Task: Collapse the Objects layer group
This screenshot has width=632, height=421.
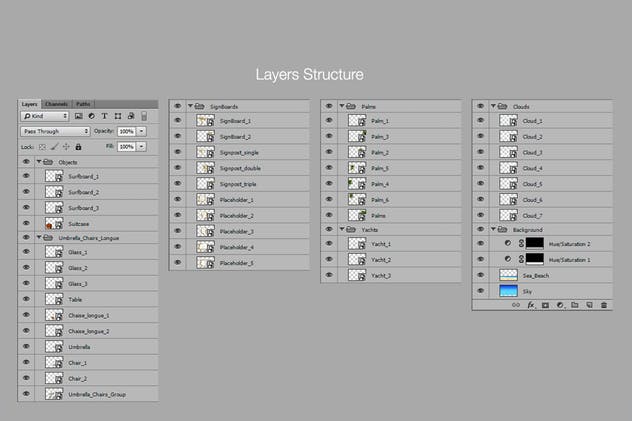Action: 39,161
